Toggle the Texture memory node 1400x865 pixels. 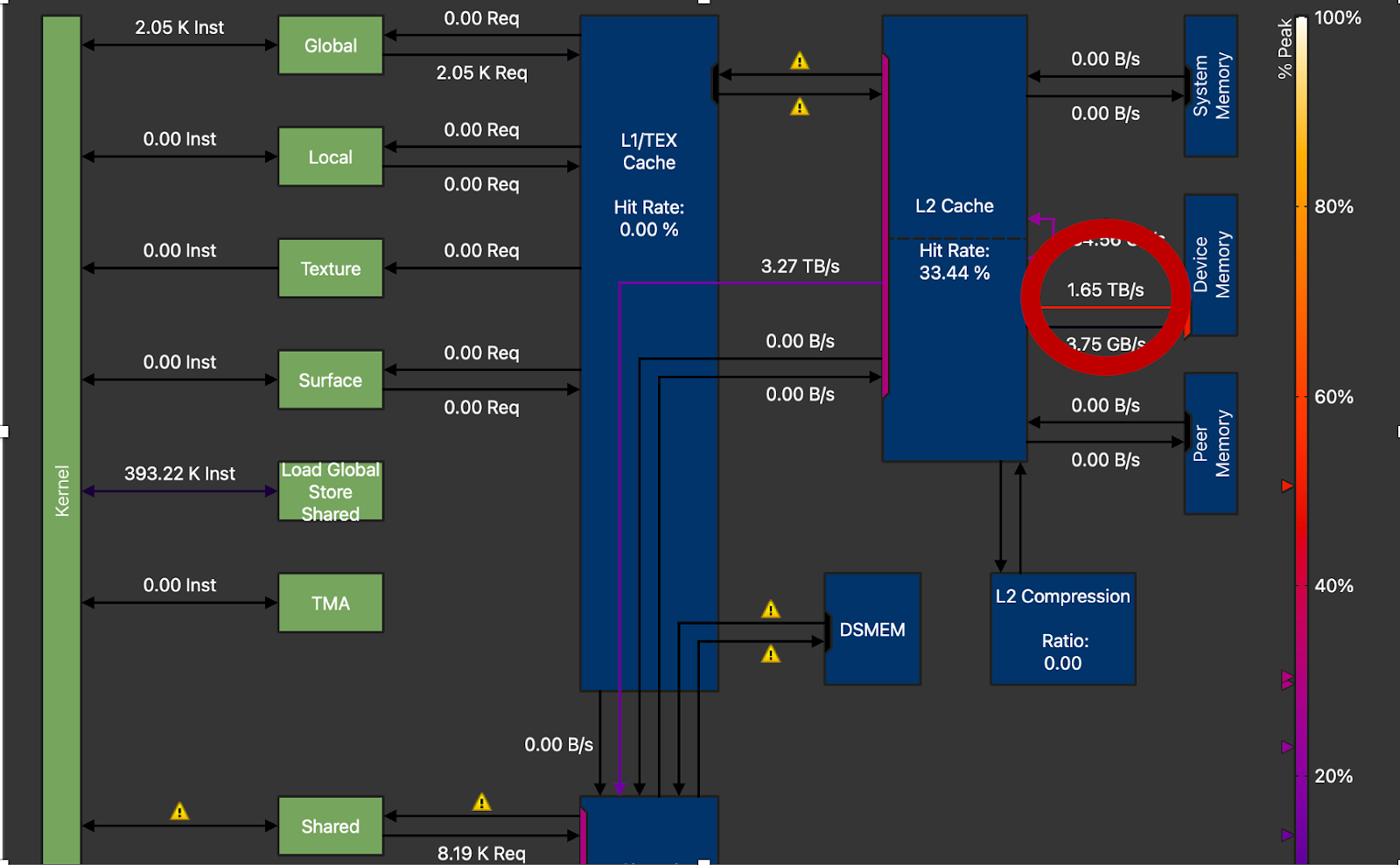coord(330,269)
